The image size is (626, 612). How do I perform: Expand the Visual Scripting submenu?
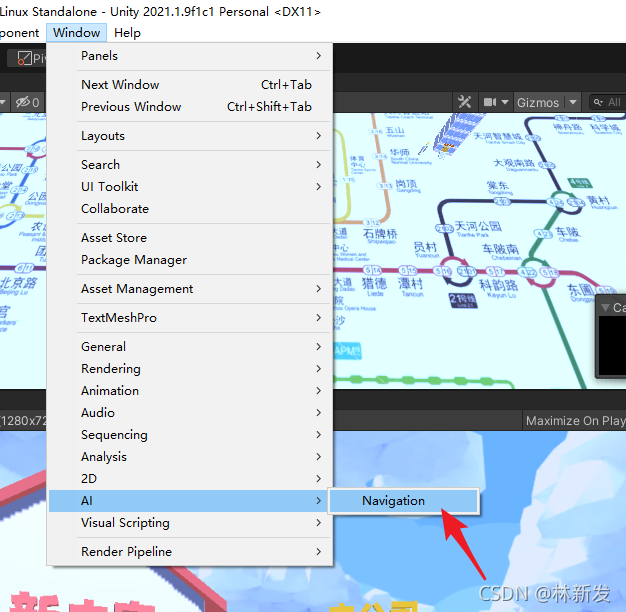[x=190, y=523]
